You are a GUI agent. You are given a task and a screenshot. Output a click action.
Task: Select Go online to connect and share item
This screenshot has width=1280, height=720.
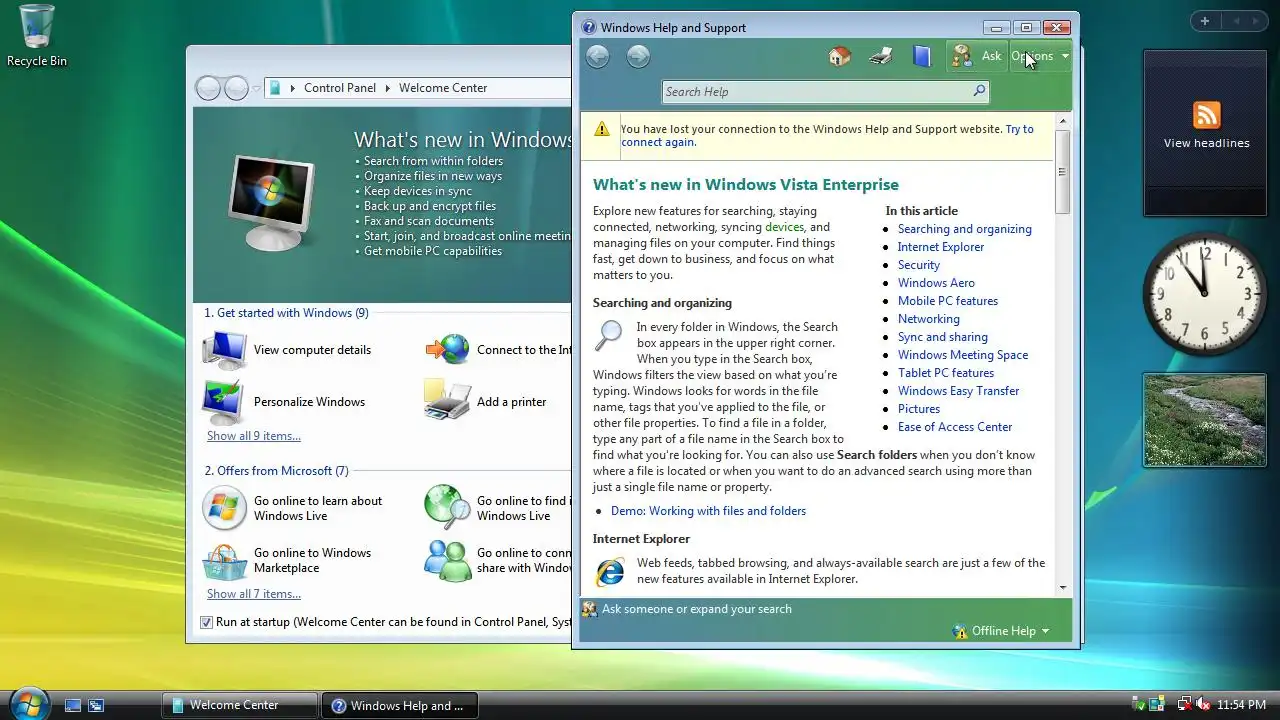pyautogui.click(x=497, y=560)
